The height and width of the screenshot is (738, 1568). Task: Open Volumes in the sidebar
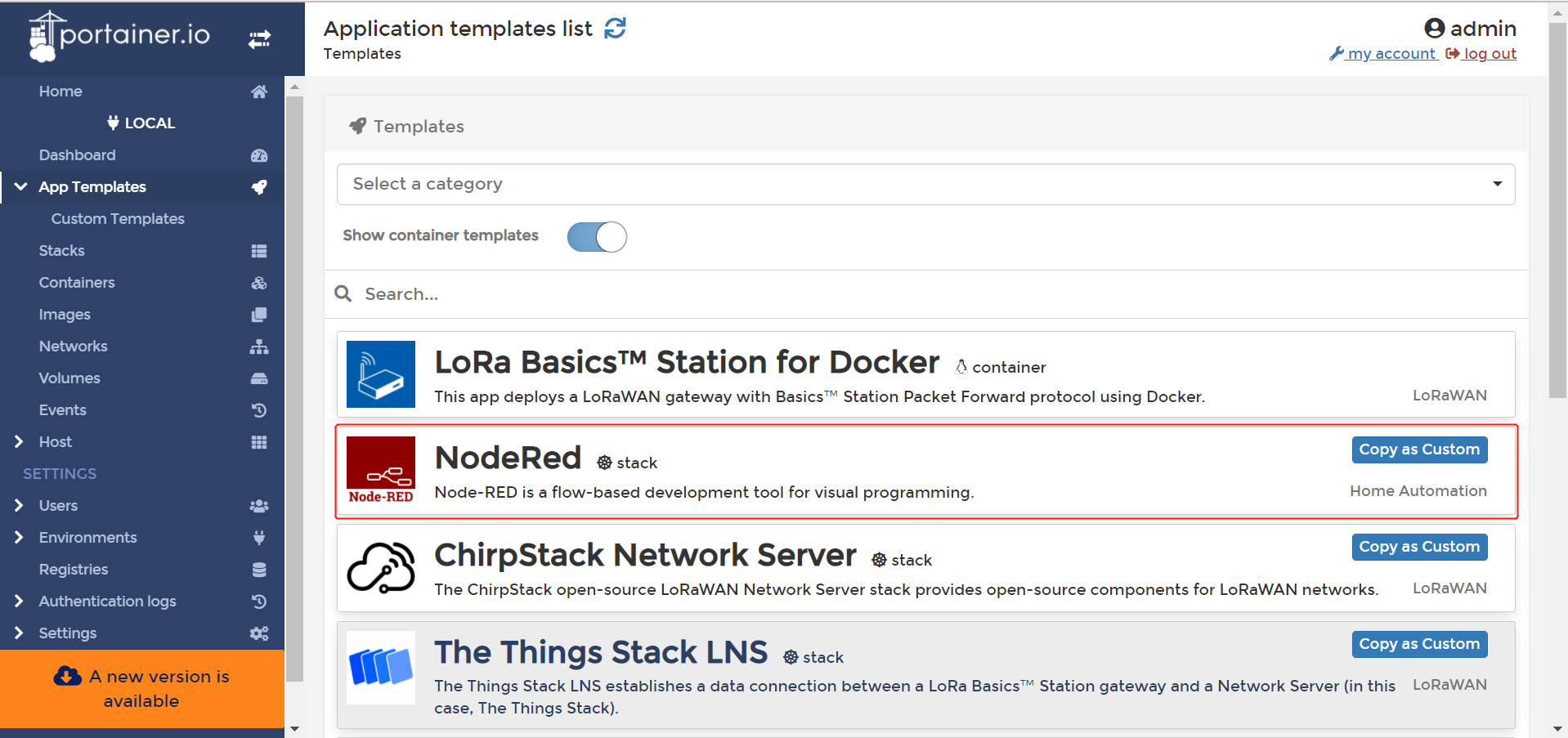click(x=69, y=378)
